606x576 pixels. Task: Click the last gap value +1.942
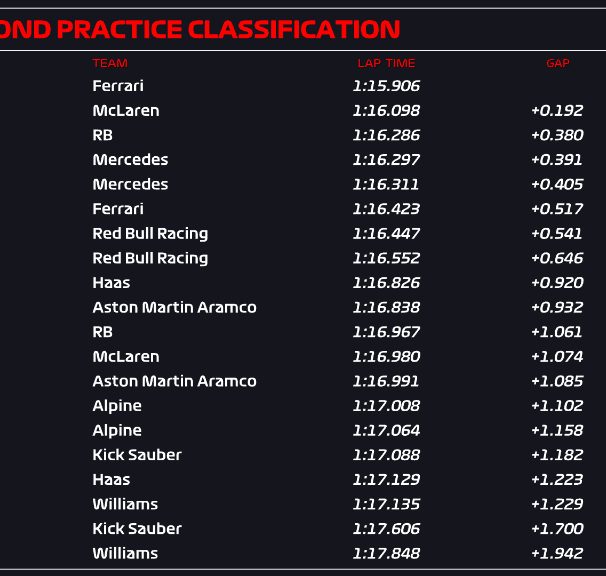557,553
